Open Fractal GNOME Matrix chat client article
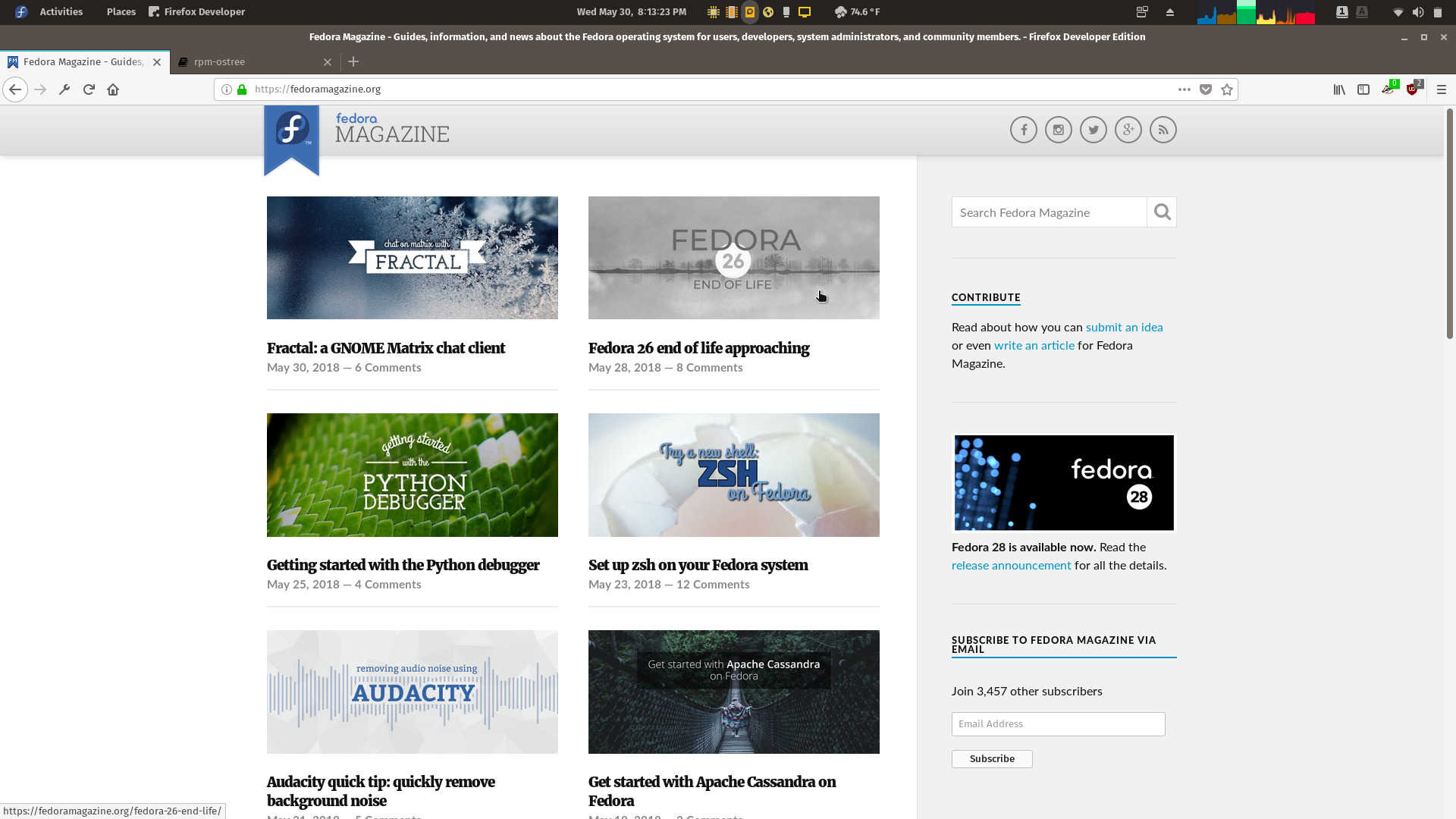This screenshot has width=1456, height=819. click(386, 348)
